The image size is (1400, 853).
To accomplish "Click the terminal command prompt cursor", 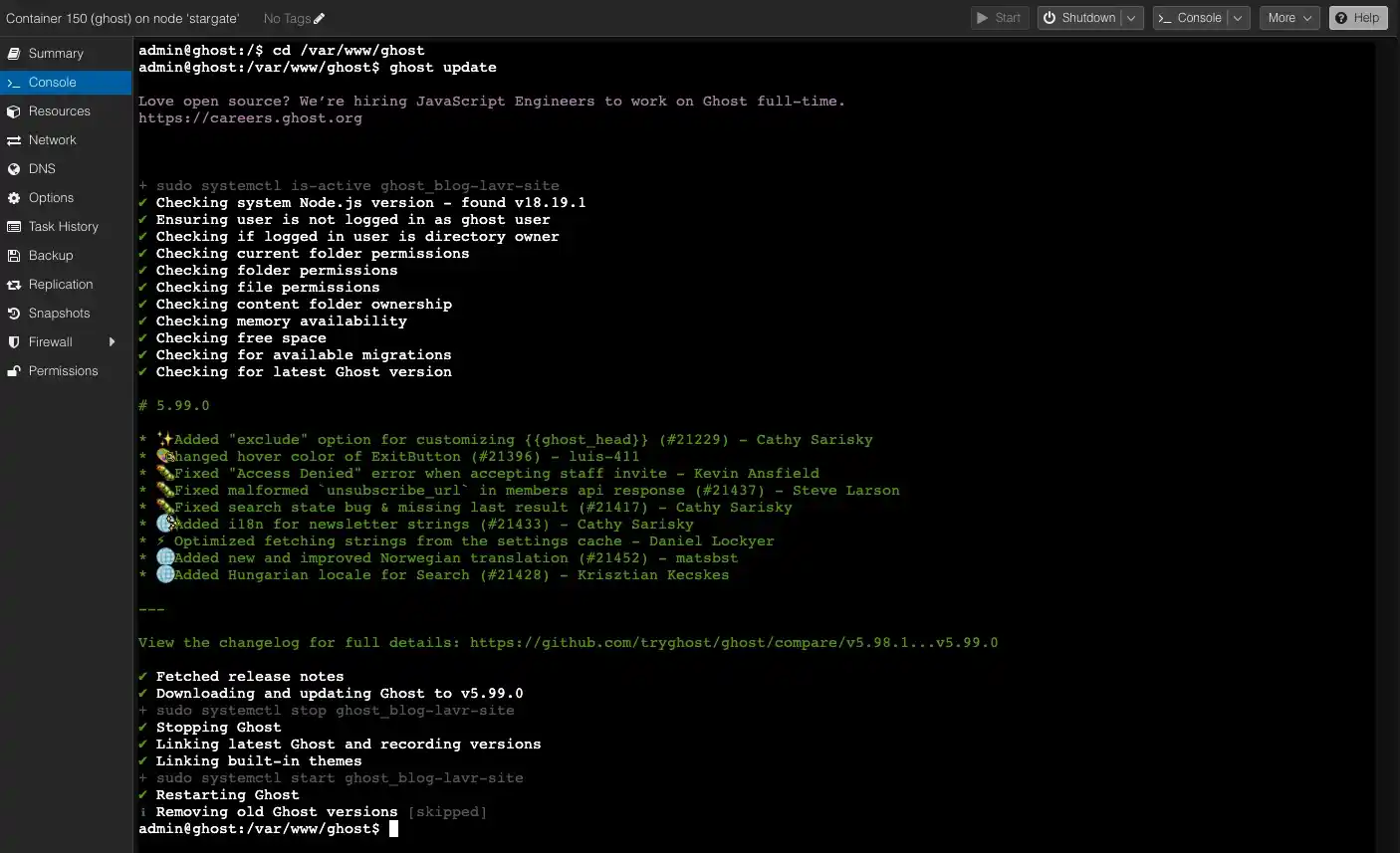I will 393,829.
